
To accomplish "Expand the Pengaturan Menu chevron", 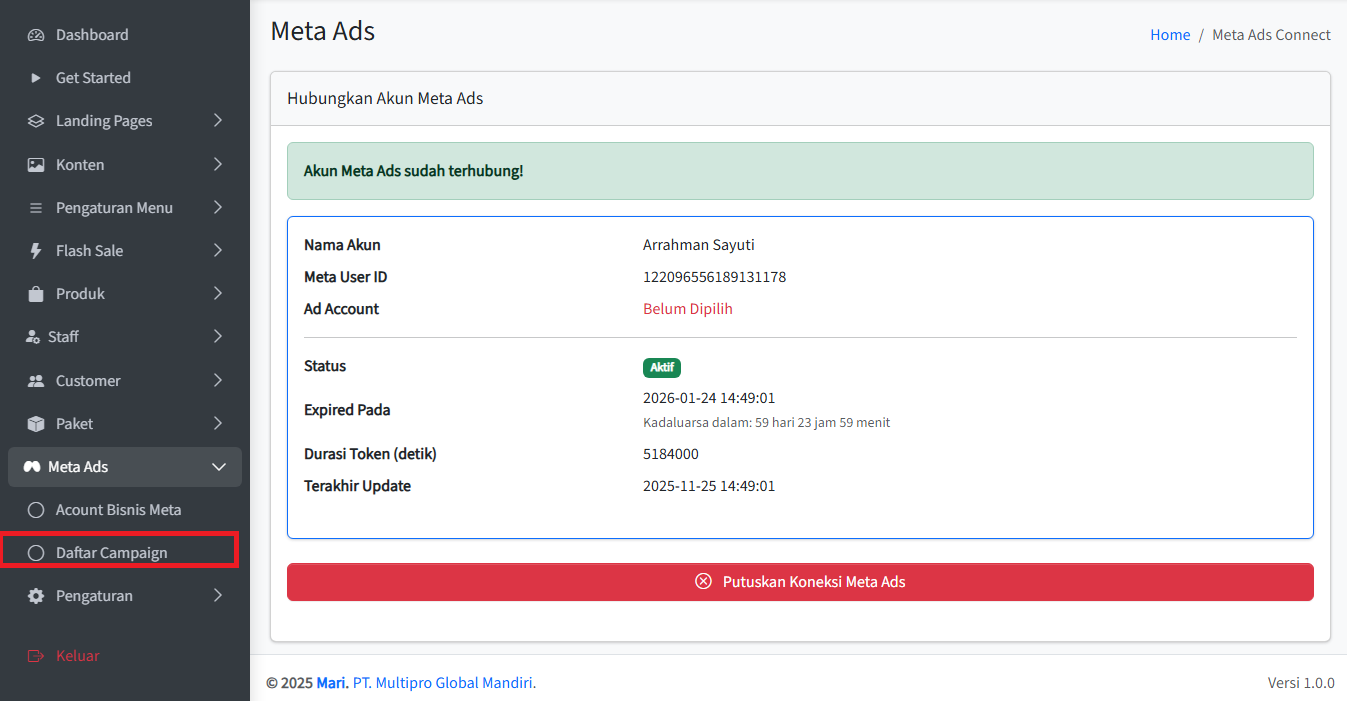I will tap(218, 208).
